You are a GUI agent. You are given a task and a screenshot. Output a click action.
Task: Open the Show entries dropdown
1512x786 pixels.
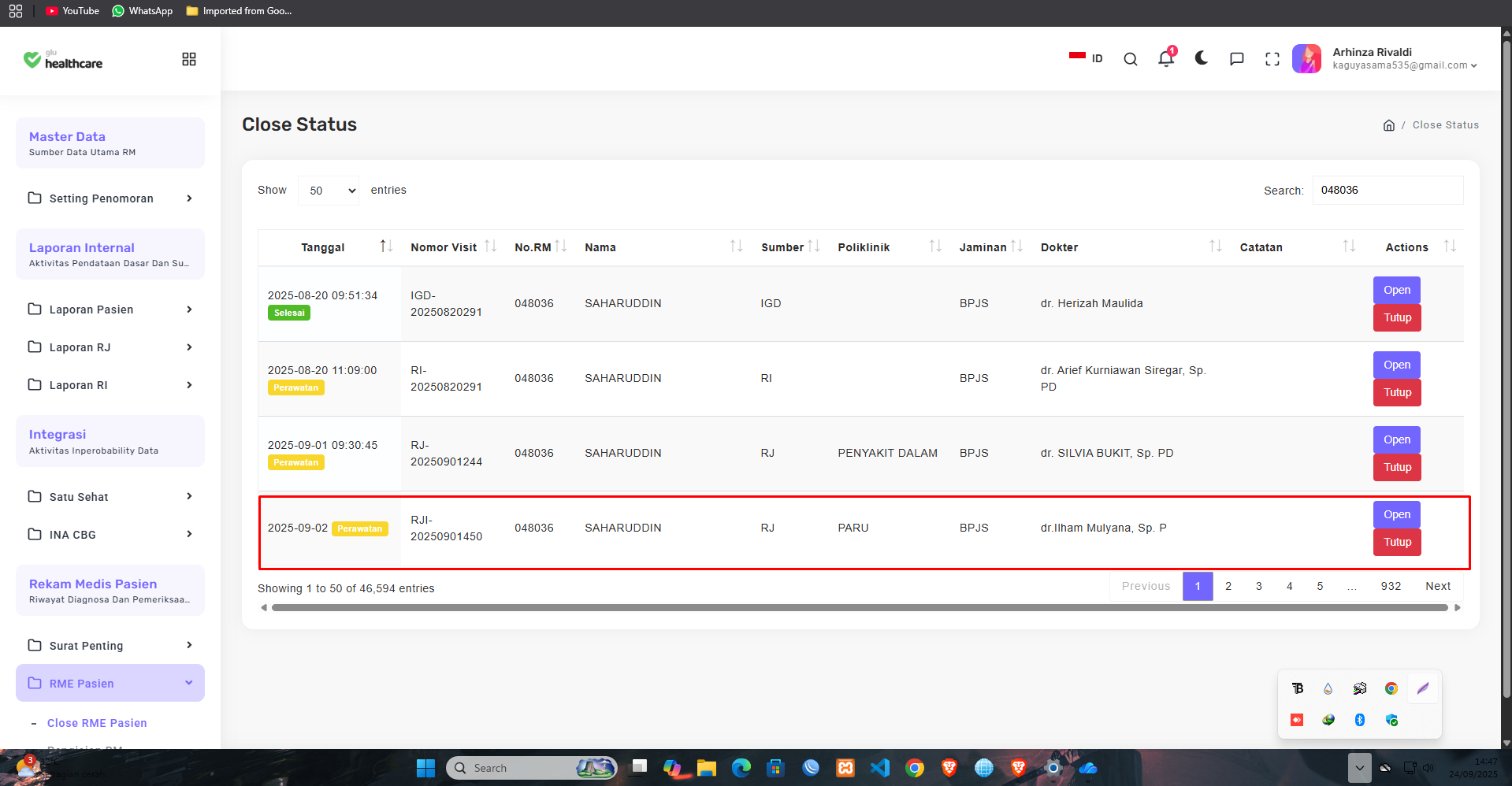point(329,191)
